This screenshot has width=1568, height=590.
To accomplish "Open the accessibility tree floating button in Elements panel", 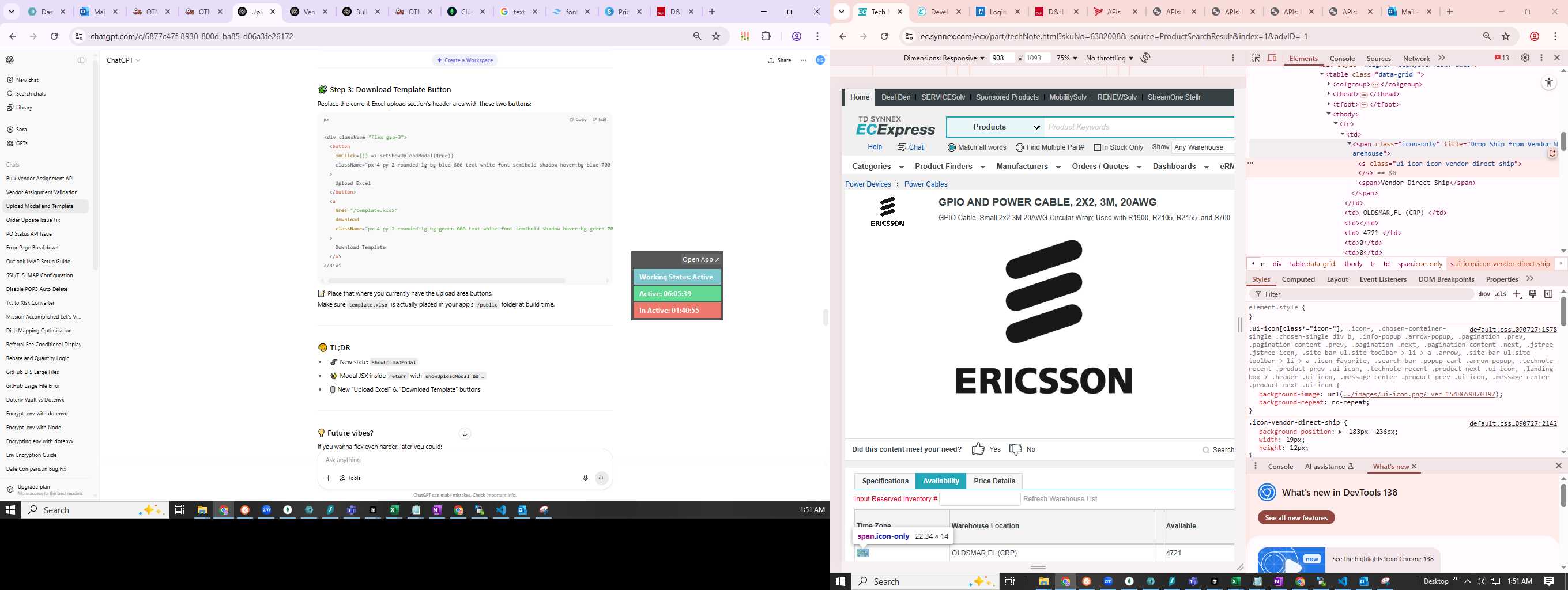I will 1548,83.
